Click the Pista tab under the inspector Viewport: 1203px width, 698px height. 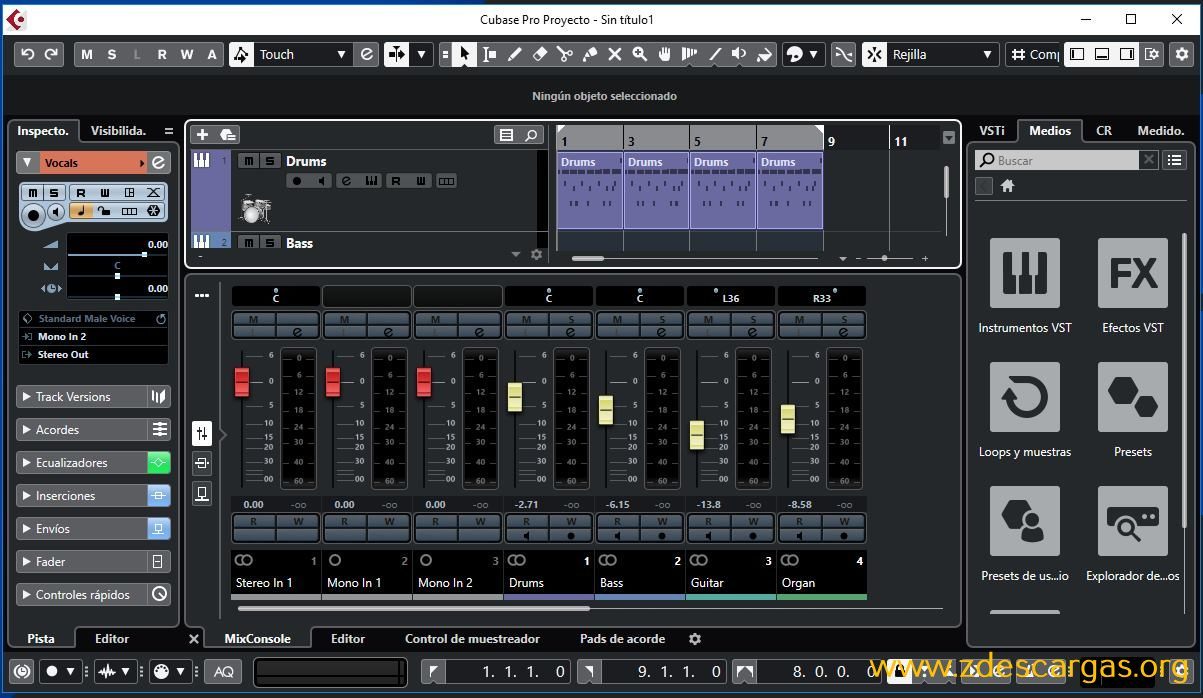point(41,639)
